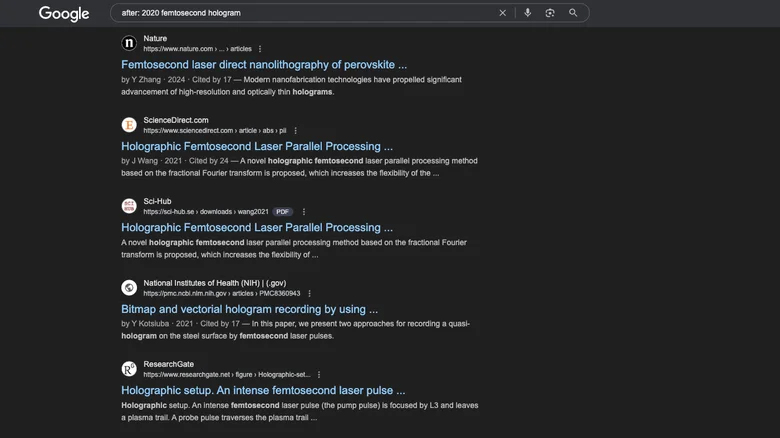Click the magnifying glass search button
780x438 pixels.
(x=573, y=13)
